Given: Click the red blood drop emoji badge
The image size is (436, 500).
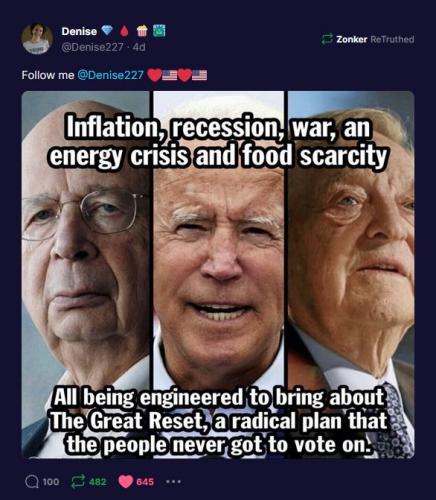Looking at the screenshot, I should [124, 31].
